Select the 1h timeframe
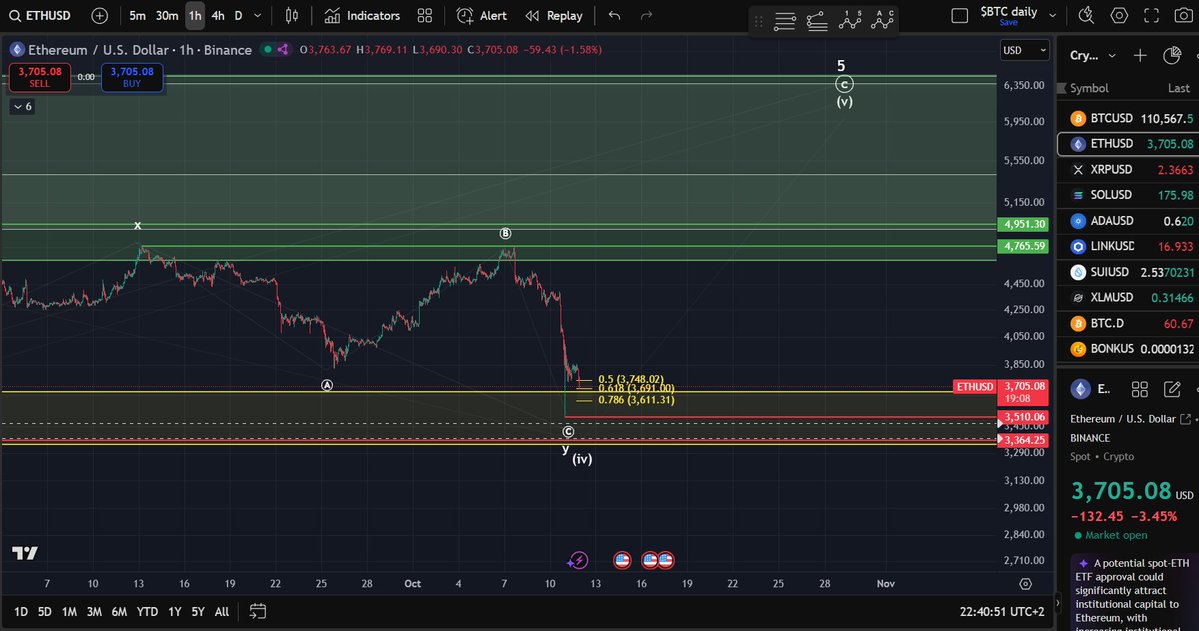The height and width of the screenshot is (631, 1199). (x=195, y=15)
